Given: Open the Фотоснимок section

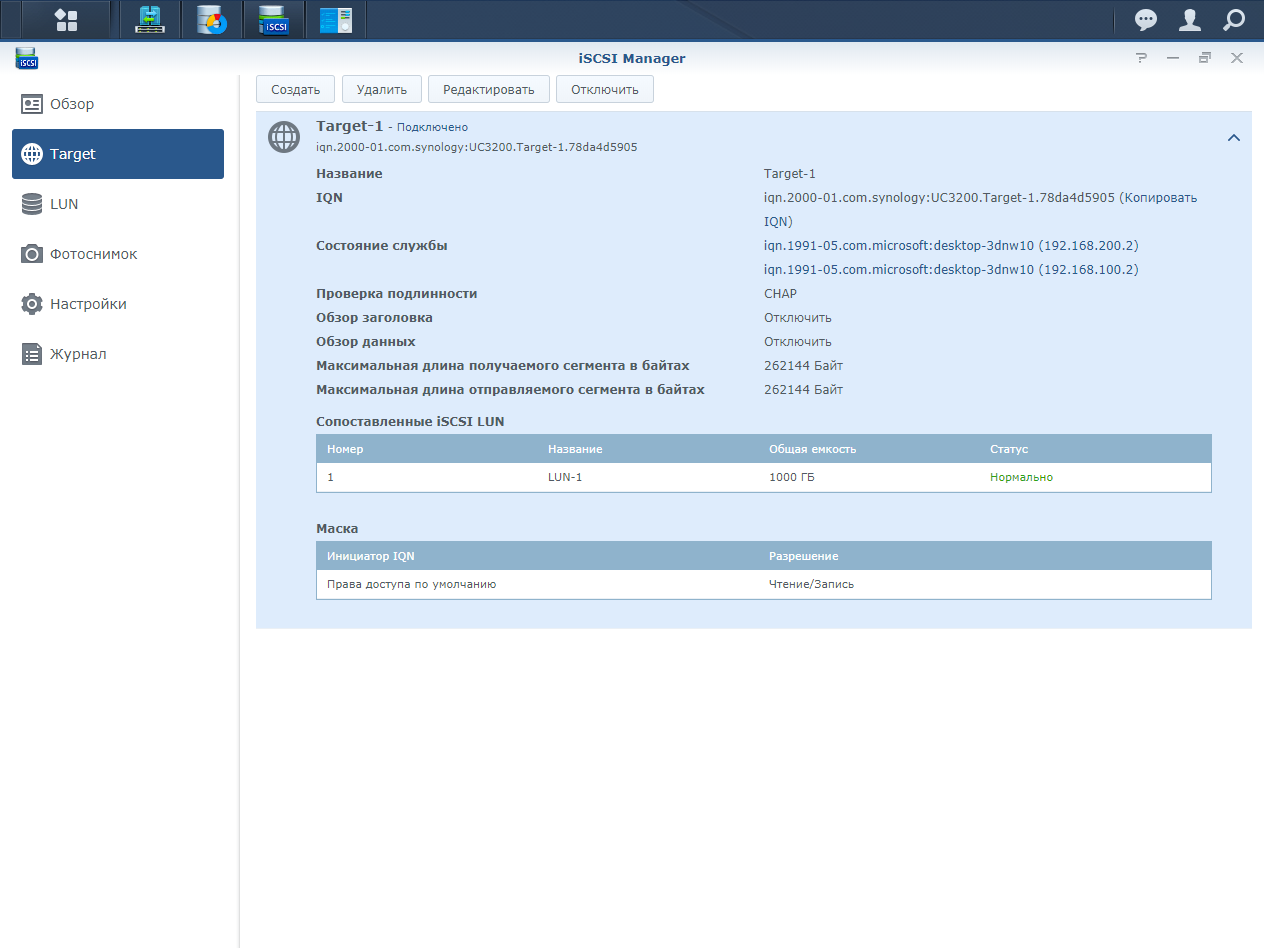Looking at the screenshot, I should (x=118, y=254).
